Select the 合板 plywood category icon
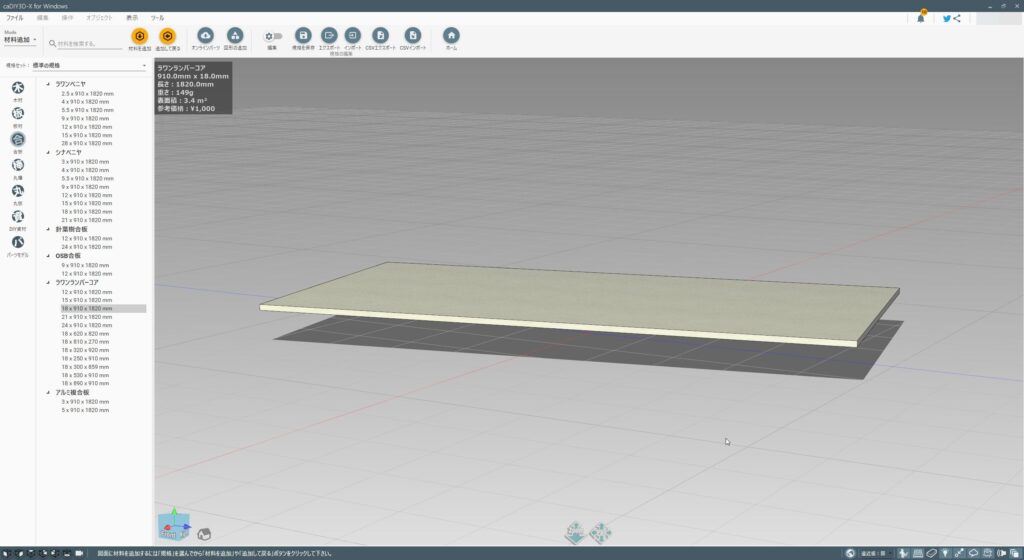 click(x=18, y=140)
